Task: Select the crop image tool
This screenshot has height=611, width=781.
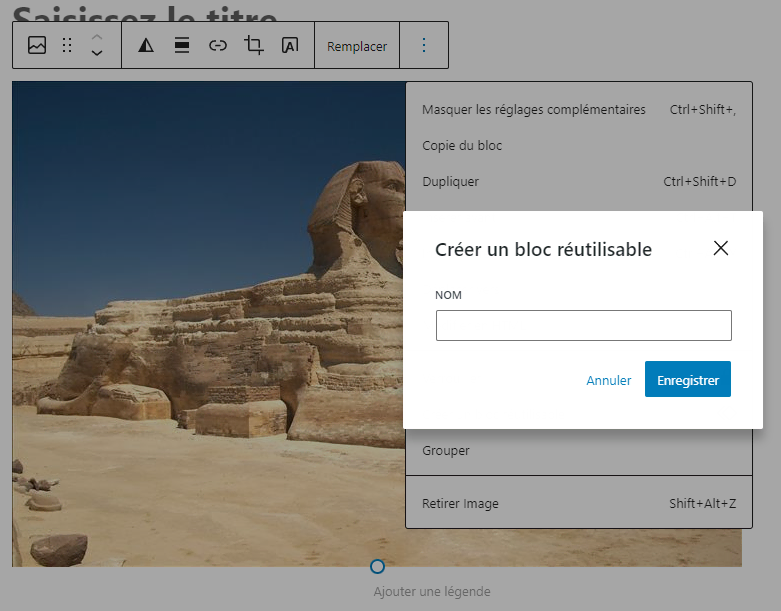Action: pos(254,45)
